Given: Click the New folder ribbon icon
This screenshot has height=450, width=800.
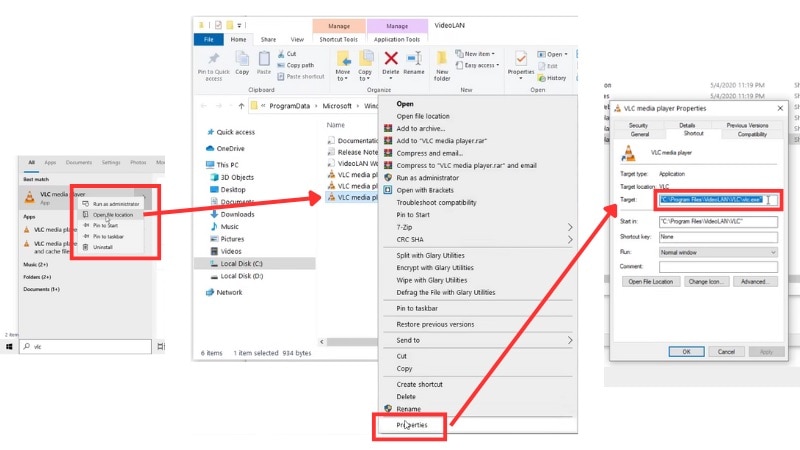Looking at the screenshot, I should tap(442, 66).
